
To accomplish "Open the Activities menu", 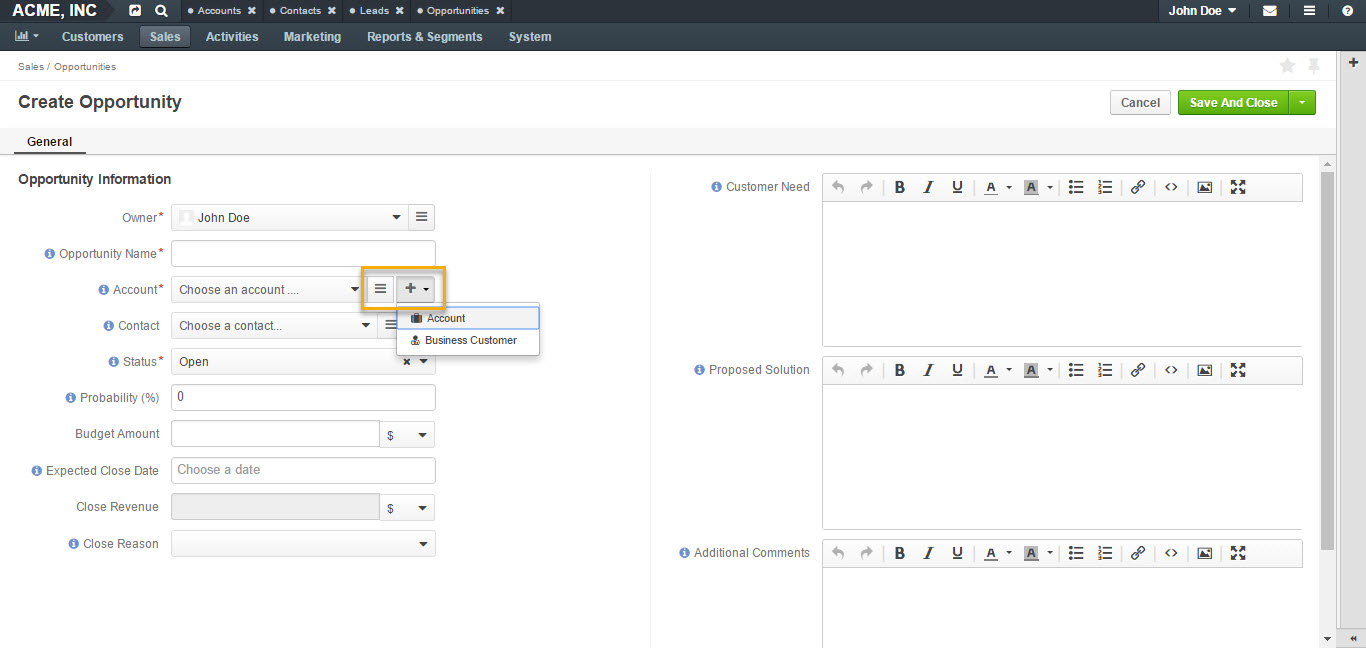I will point(232,37).
